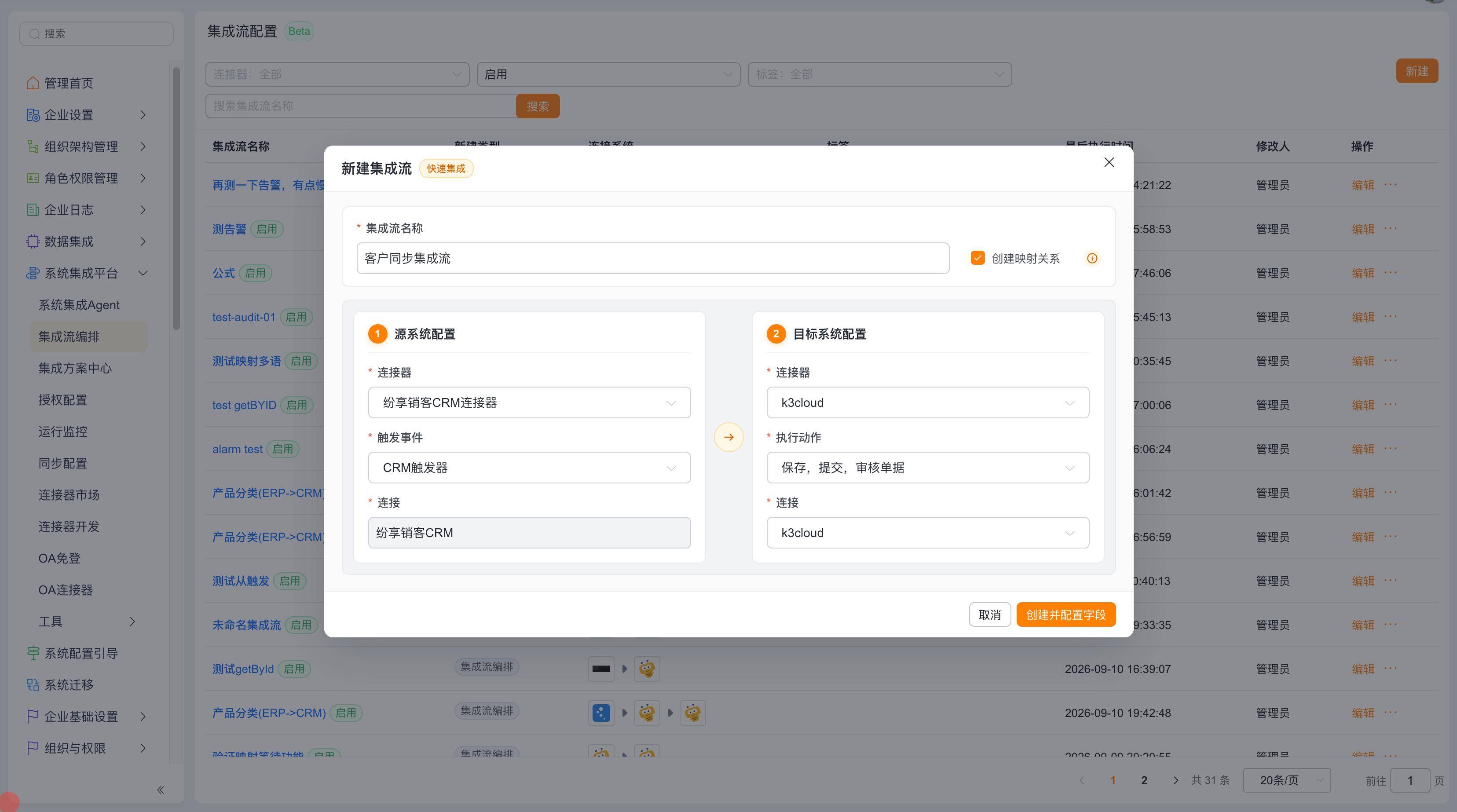Click the 系统集成平台 sidebar icon
The image size is (1457, 812).
(x=33, y=273)
